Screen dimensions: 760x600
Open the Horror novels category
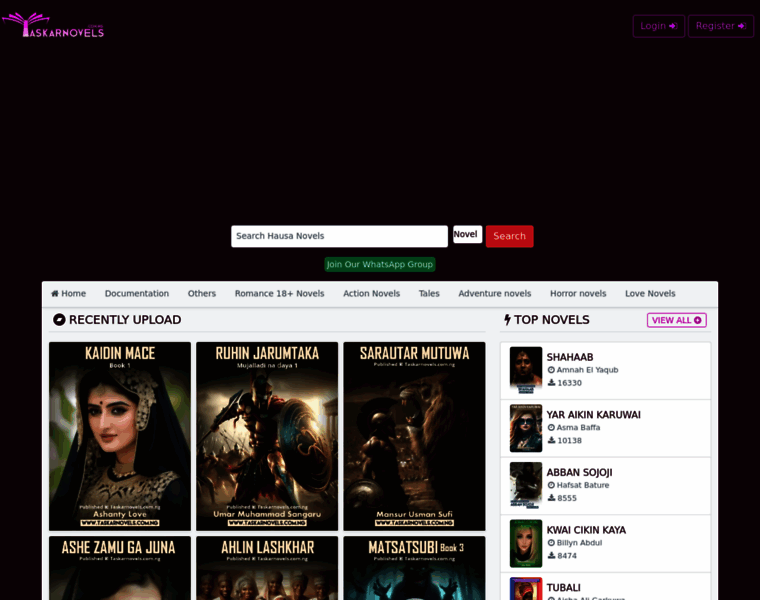(577, 294)
